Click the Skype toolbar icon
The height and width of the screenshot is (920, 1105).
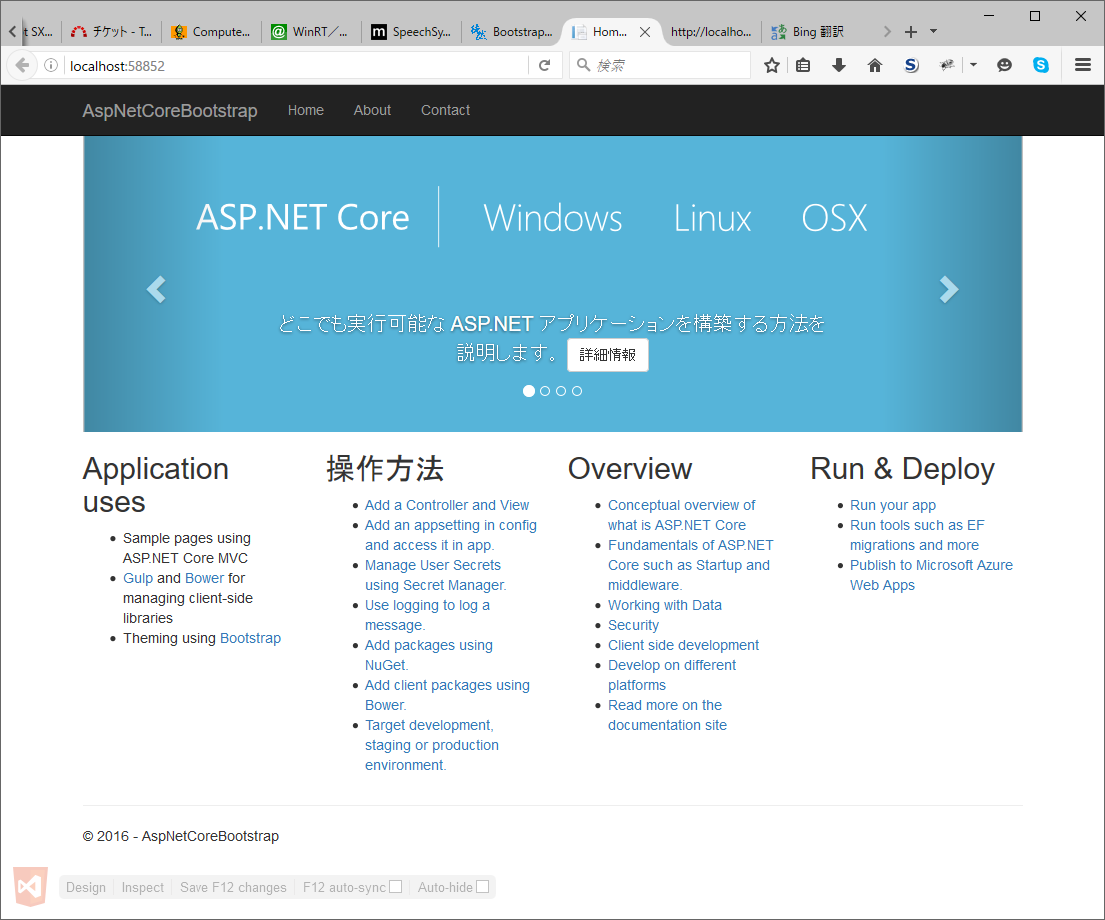coord(1041,66)
